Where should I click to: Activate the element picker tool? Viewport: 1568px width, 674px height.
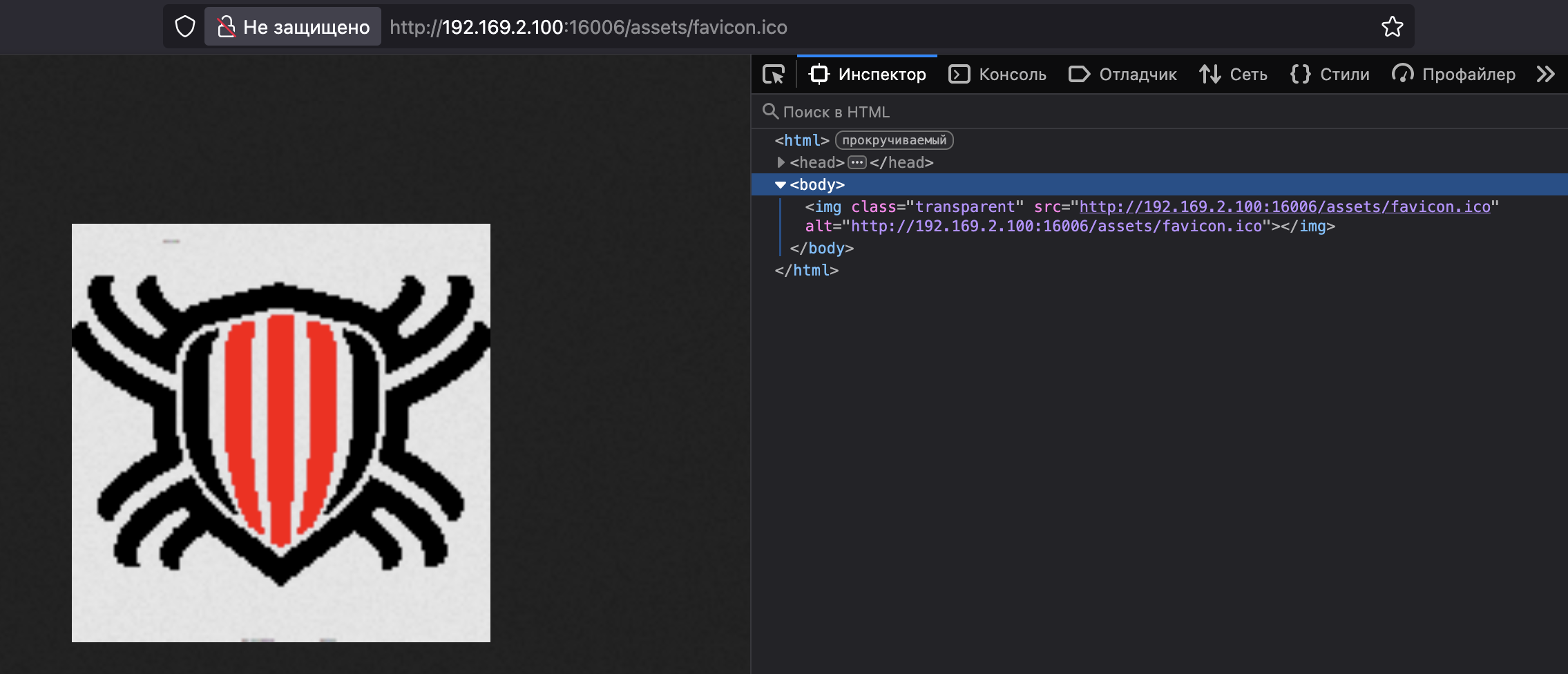[773, 74]
